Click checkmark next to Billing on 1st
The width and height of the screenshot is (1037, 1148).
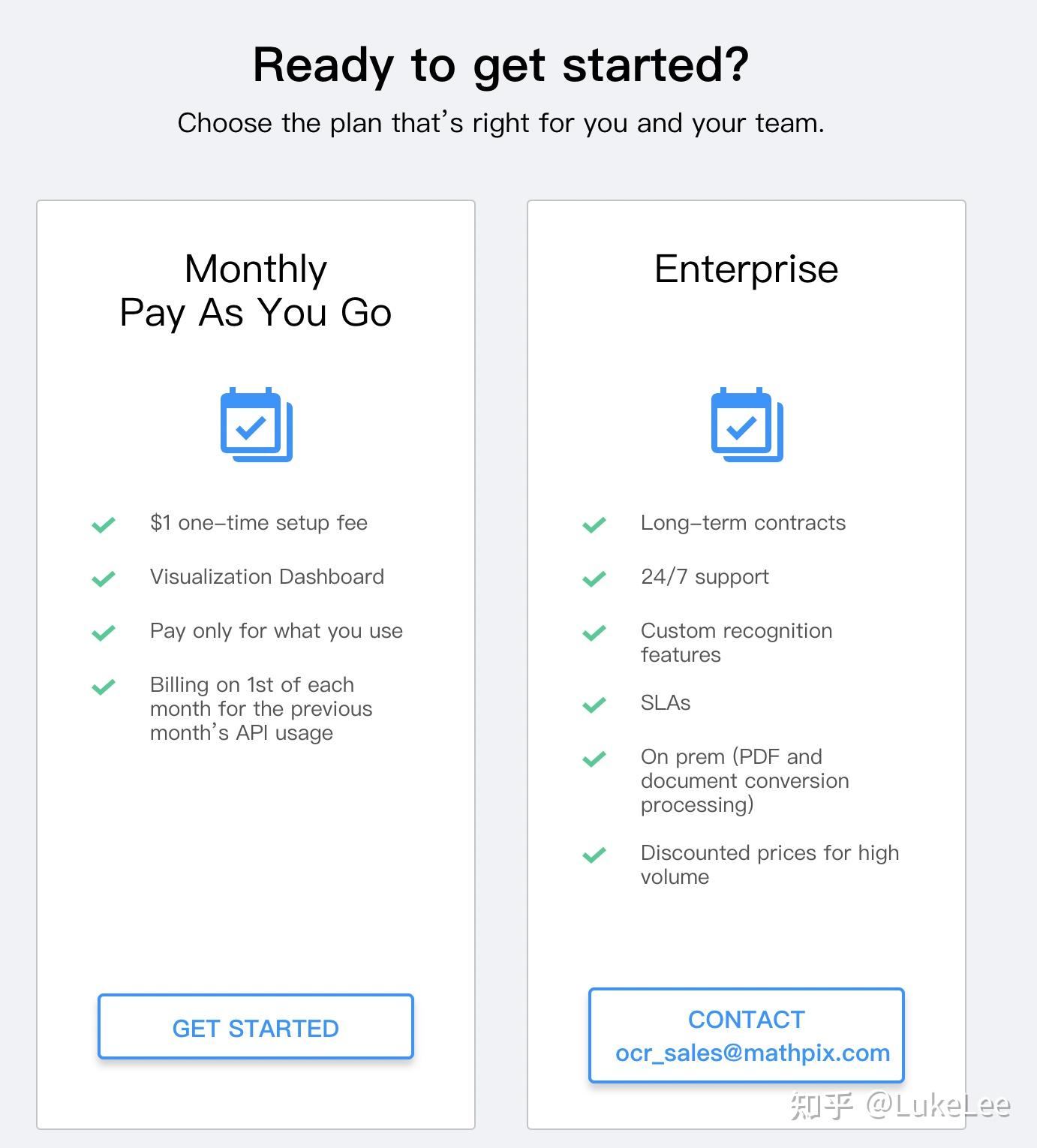104,687
